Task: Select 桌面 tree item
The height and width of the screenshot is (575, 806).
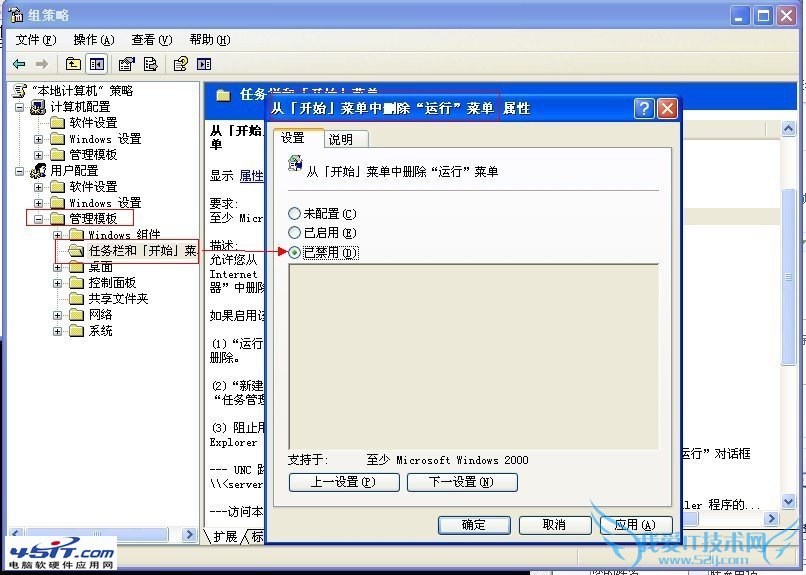Action: pyautogui.click(x=100, y=267)
